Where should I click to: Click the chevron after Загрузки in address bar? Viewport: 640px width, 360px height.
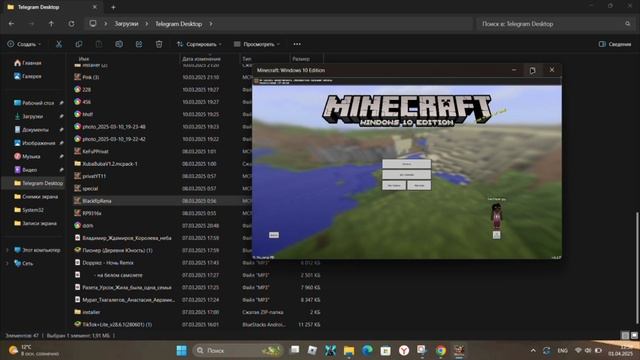(147, 24)
